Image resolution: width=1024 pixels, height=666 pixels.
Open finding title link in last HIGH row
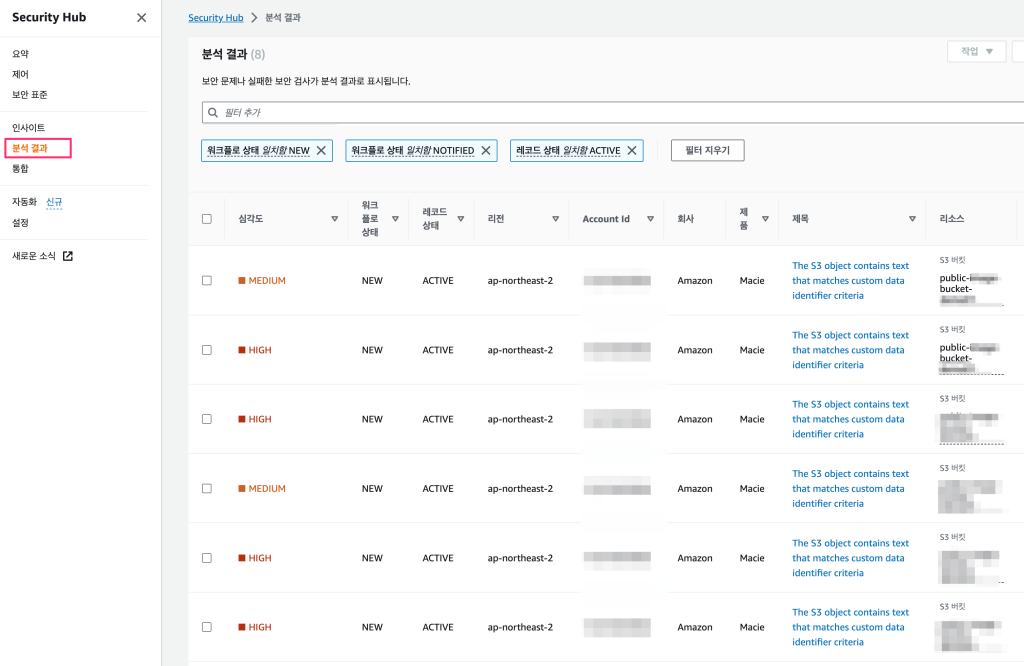(850, 627)
